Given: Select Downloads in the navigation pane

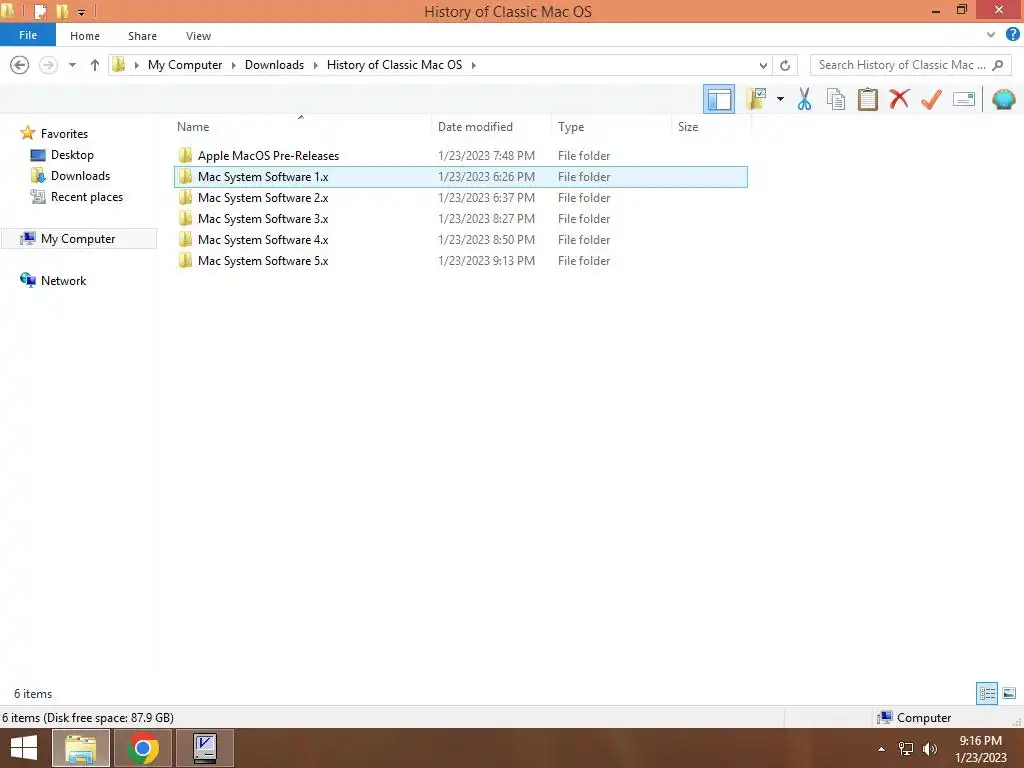Looking at the screenshot, I should [80, 176].
